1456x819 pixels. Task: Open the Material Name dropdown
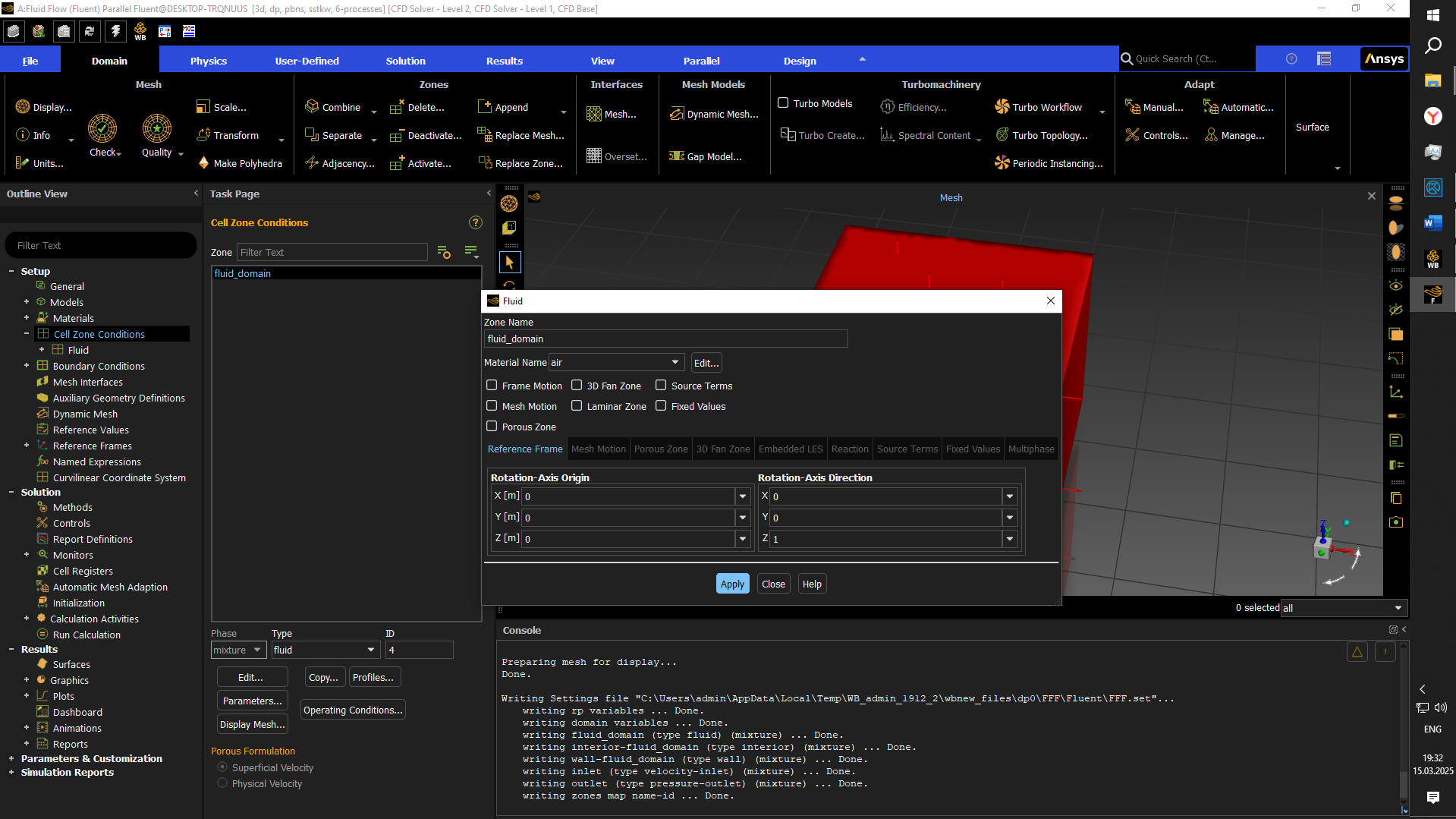[x=616, y=363]
